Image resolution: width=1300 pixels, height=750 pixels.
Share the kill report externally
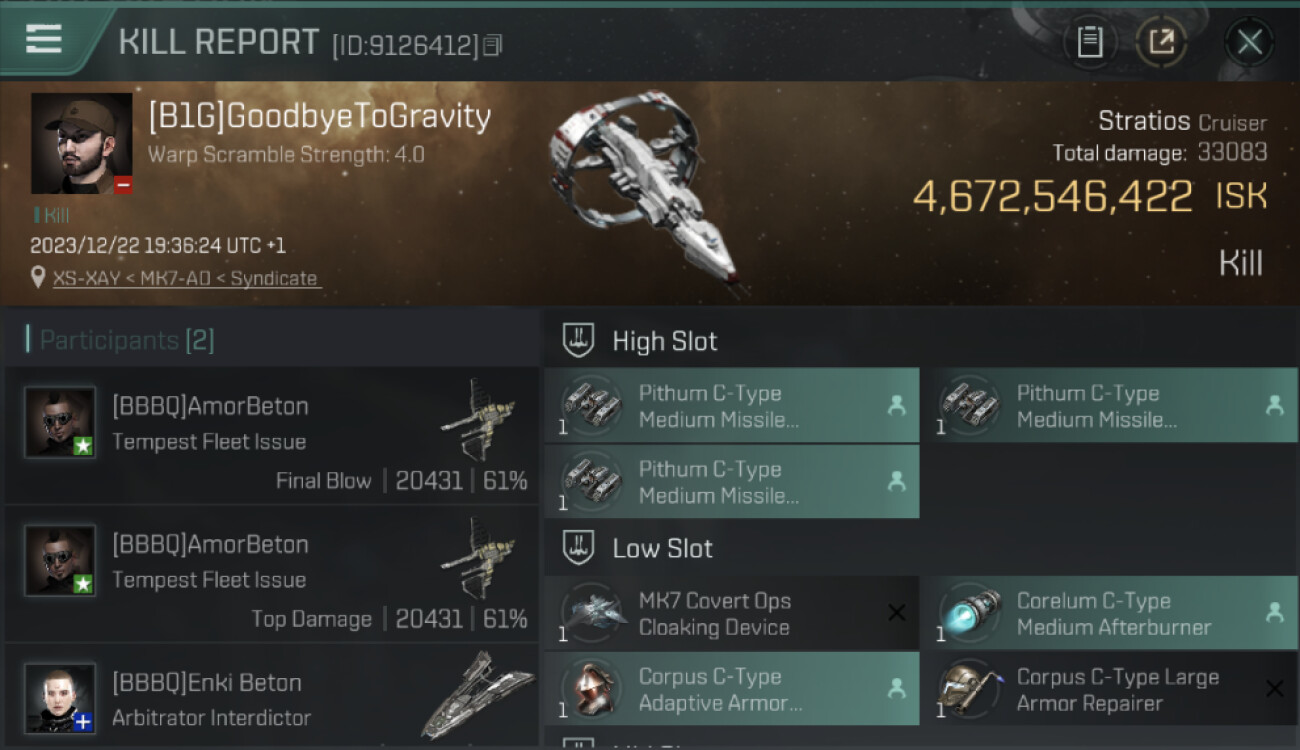(x=1161, y=42)
